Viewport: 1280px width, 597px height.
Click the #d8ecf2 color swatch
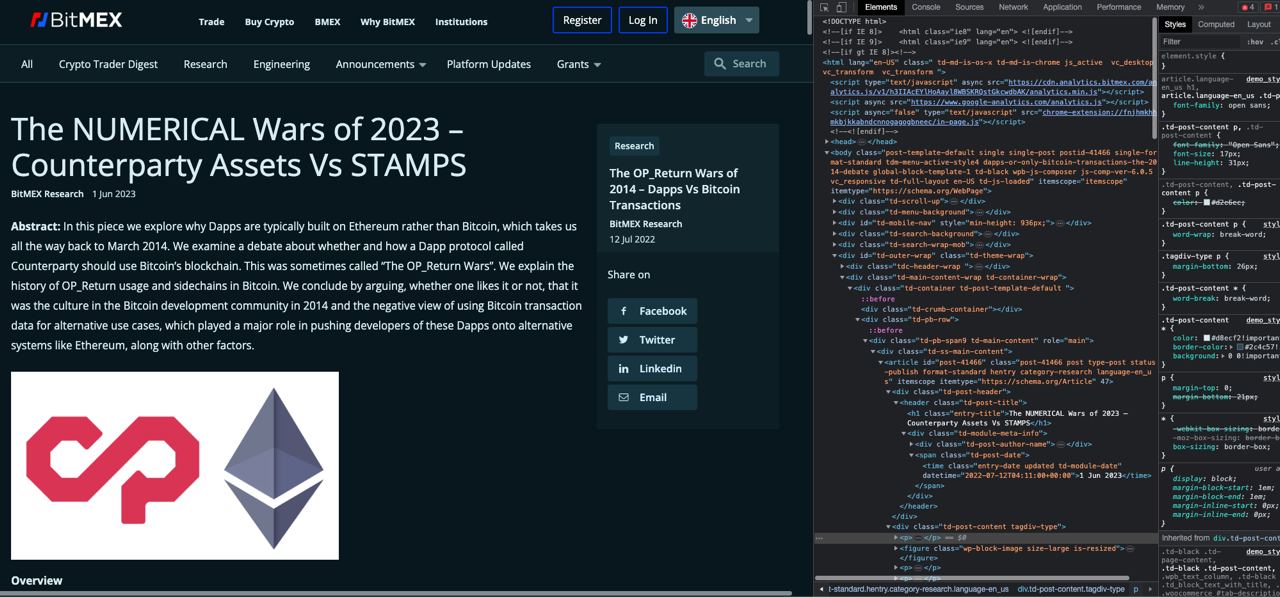[1206, 338]
